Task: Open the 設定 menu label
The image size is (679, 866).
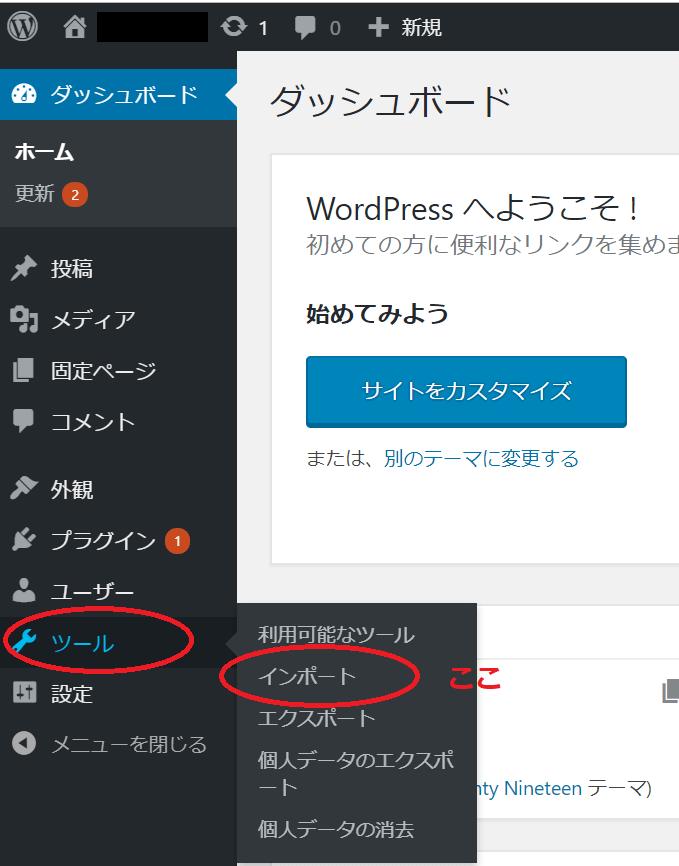Action: pyautogui.click(x=72, y=694)
